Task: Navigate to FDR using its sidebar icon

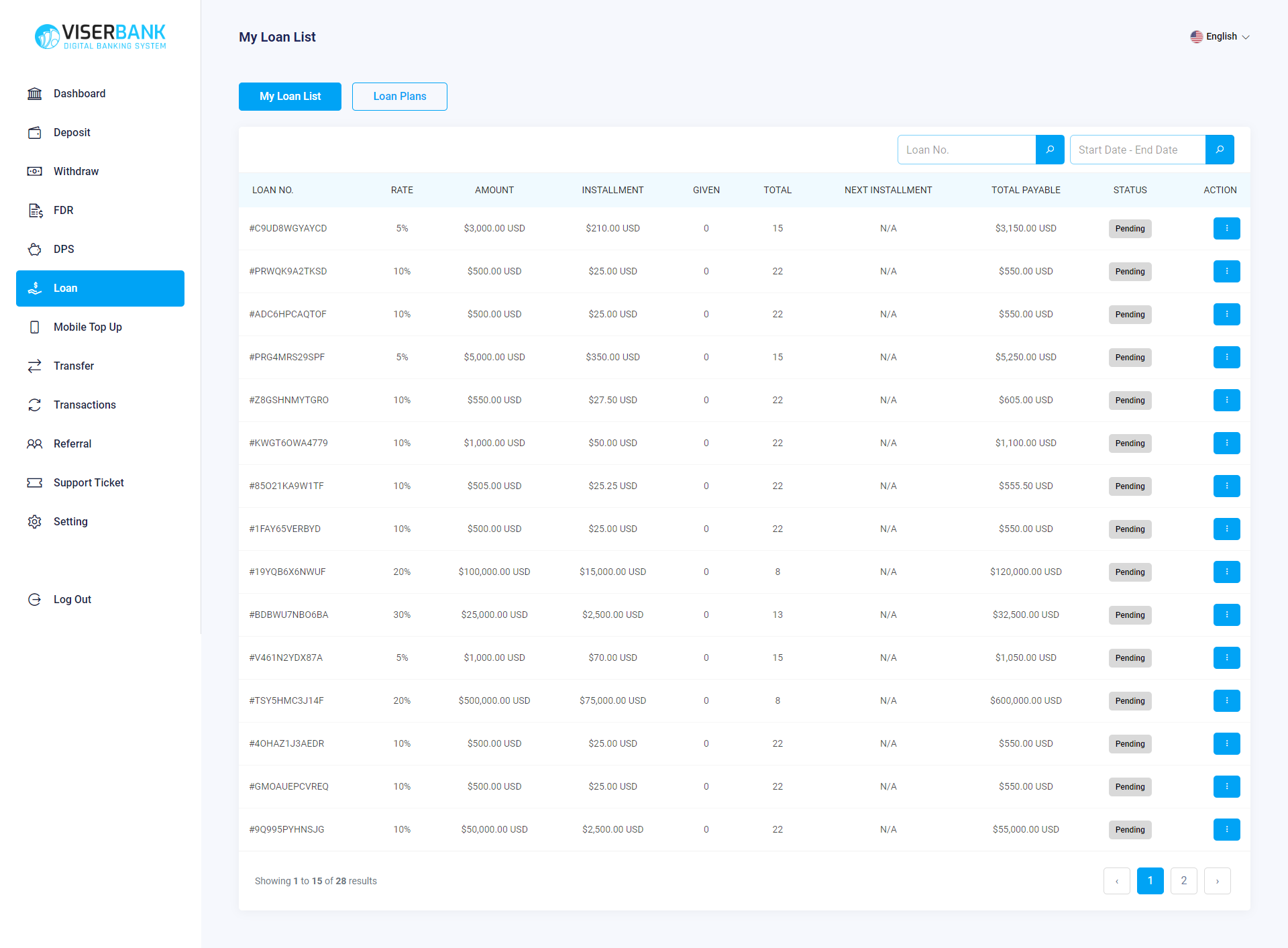Action: [x=34, y=210]
